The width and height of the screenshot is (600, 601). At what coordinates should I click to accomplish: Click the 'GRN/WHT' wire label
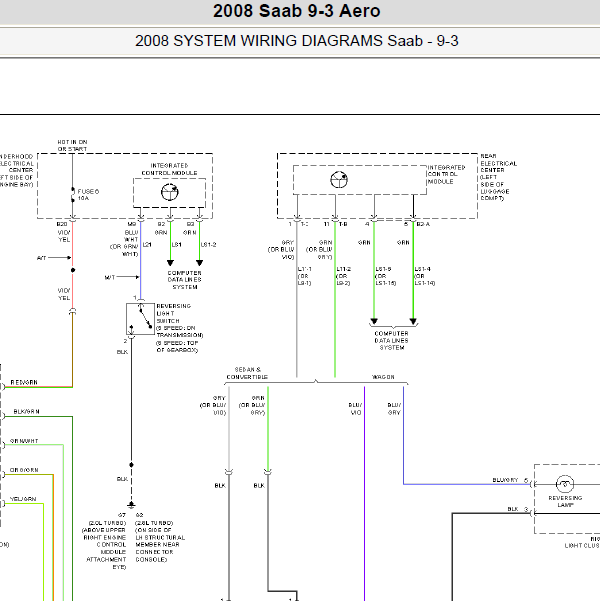coord(24,441)
